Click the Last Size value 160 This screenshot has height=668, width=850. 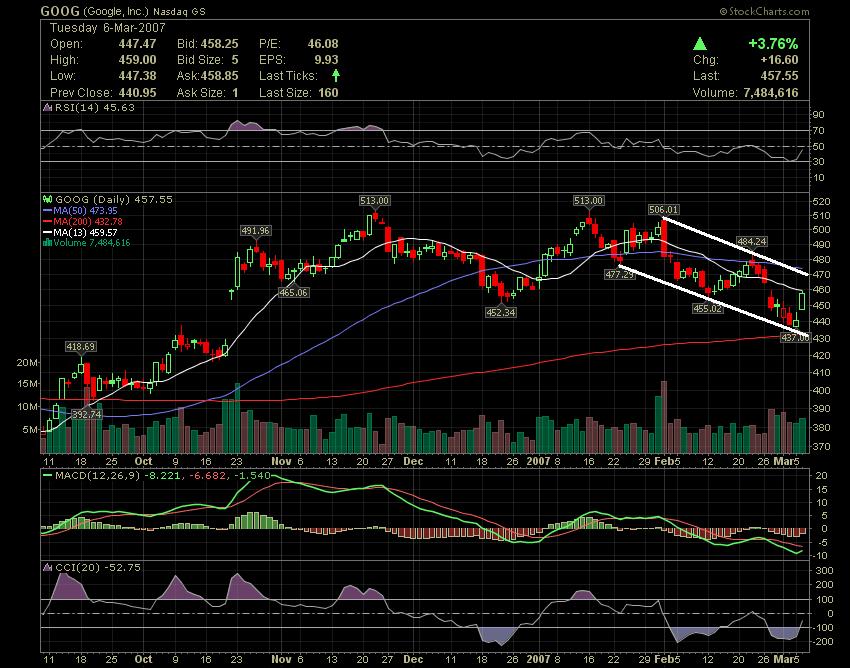(x=329, y=93)
